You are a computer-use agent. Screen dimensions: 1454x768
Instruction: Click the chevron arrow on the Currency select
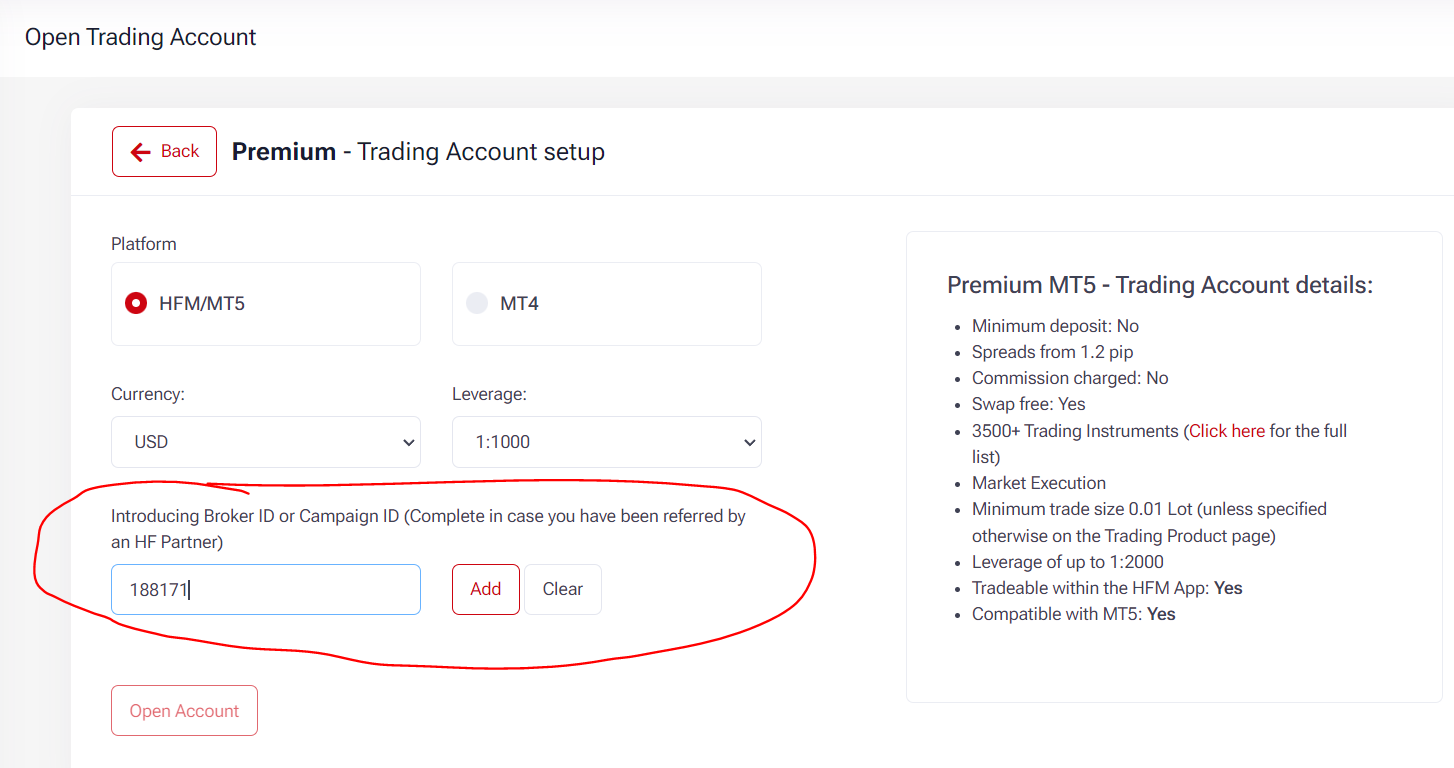(x=407, y=442)
